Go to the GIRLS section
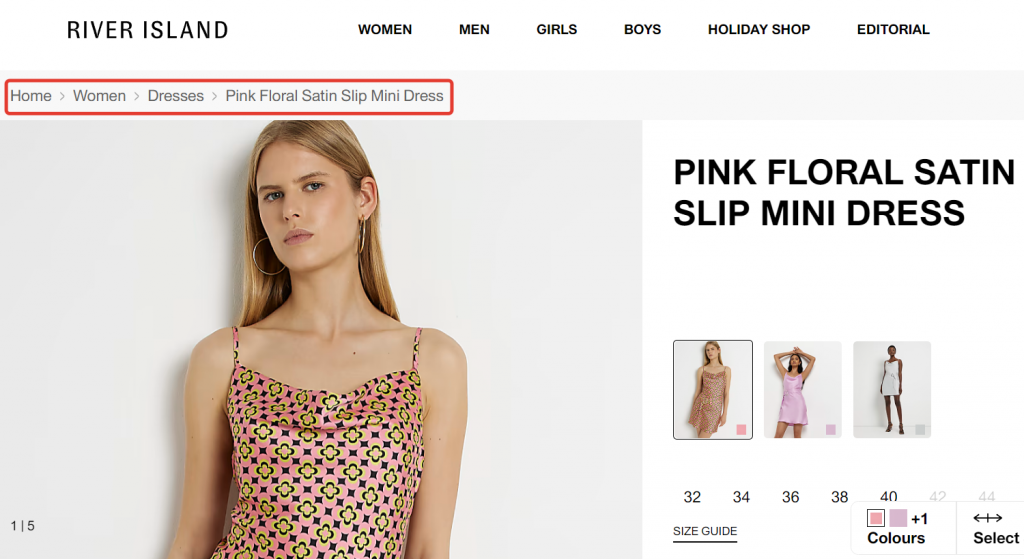The height and width of the screenshot is (559, 1024). (556, 30)
